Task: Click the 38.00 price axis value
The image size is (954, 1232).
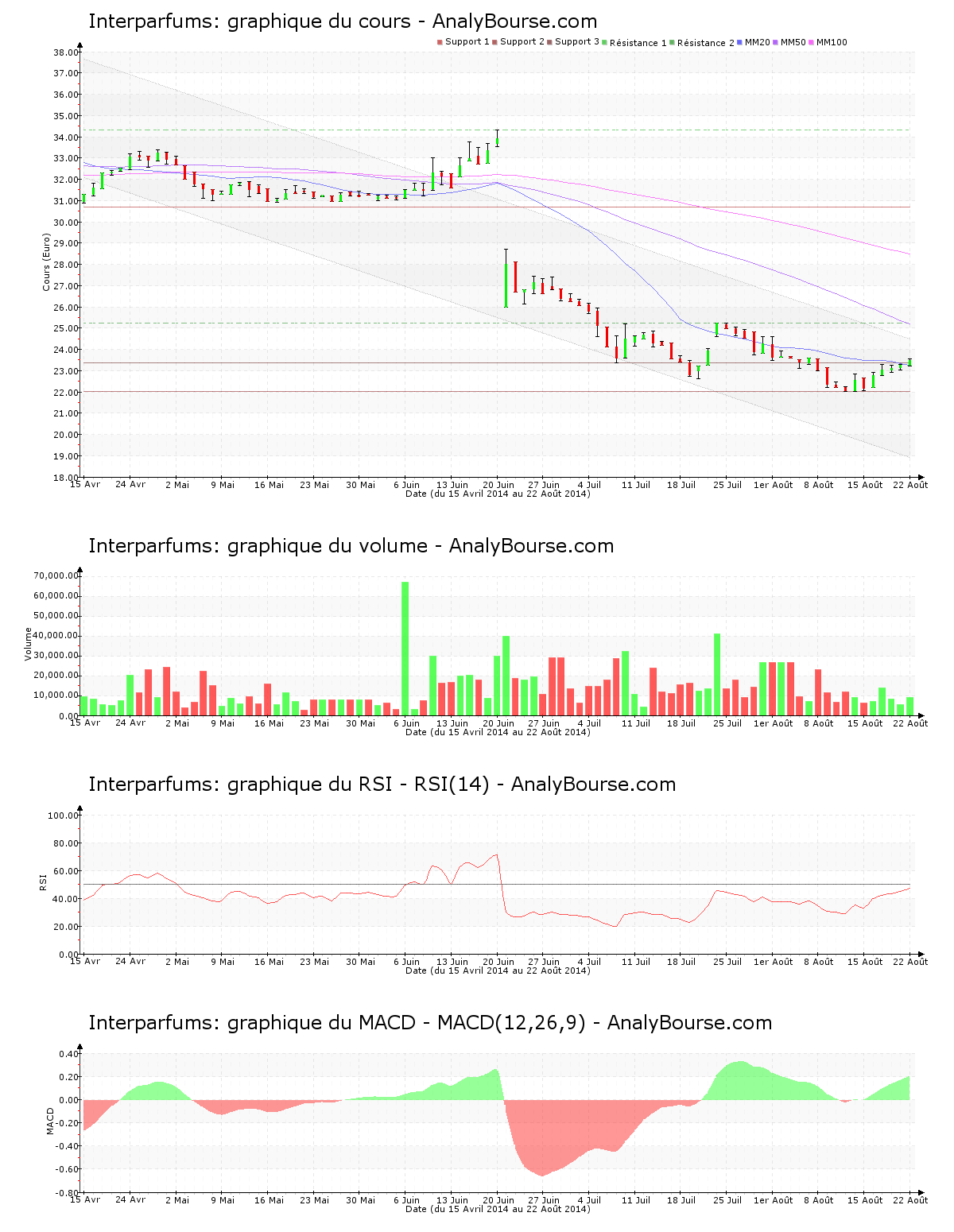Action: coord(66,52)
